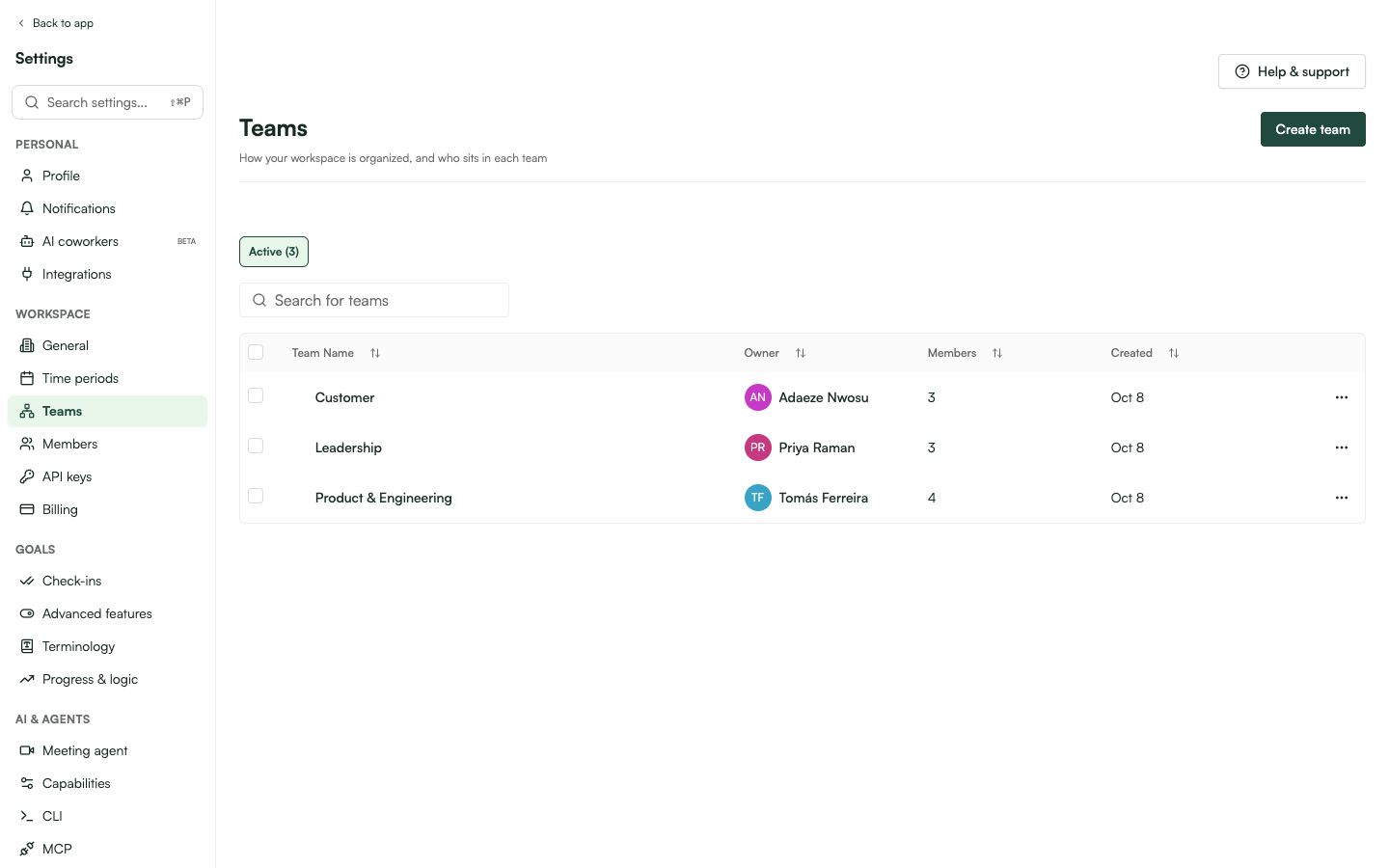
Task: Open Time periods settings
Action: [x=107, y=378]
